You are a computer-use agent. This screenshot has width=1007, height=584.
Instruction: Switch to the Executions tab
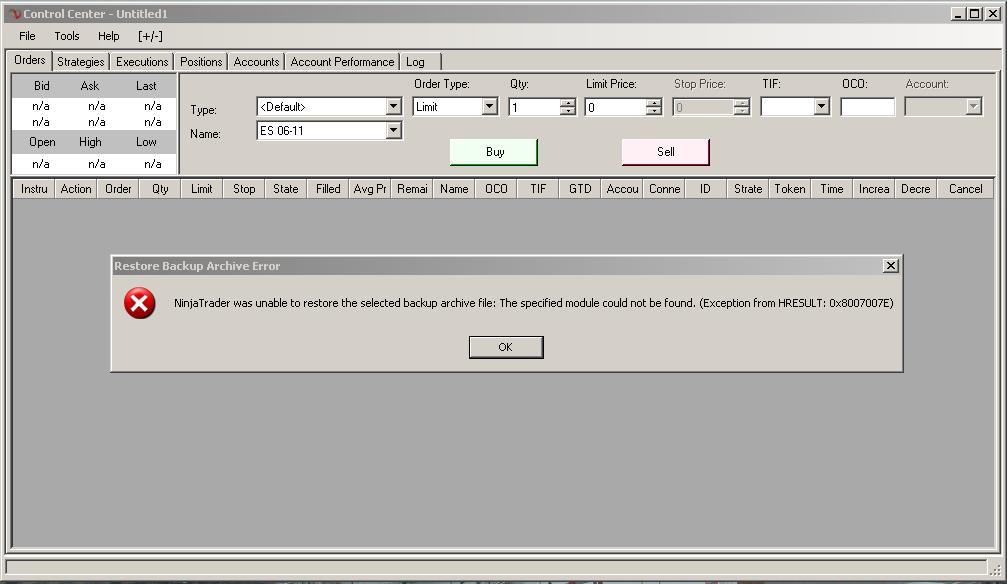[x=142, y=62]
